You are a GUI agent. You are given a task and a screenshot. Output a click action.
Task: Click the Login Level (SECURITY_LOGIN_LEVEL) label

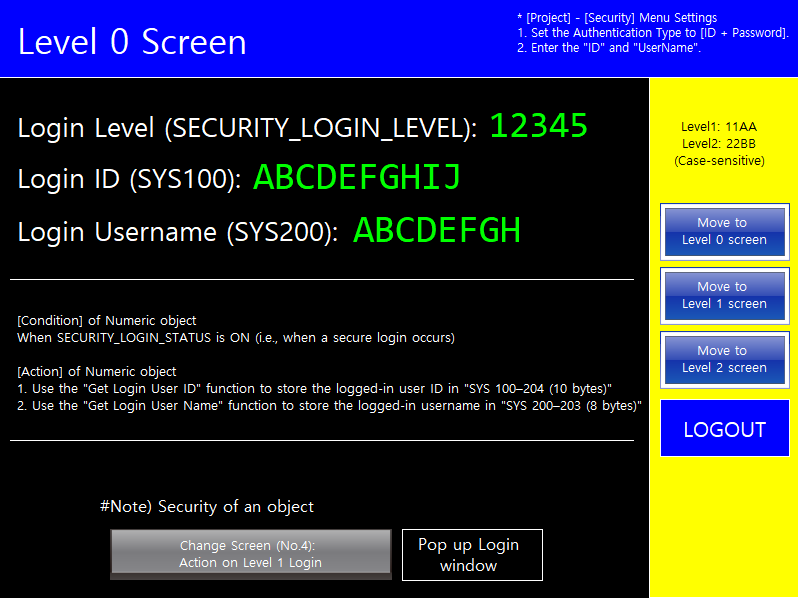(x=247, y=127)
